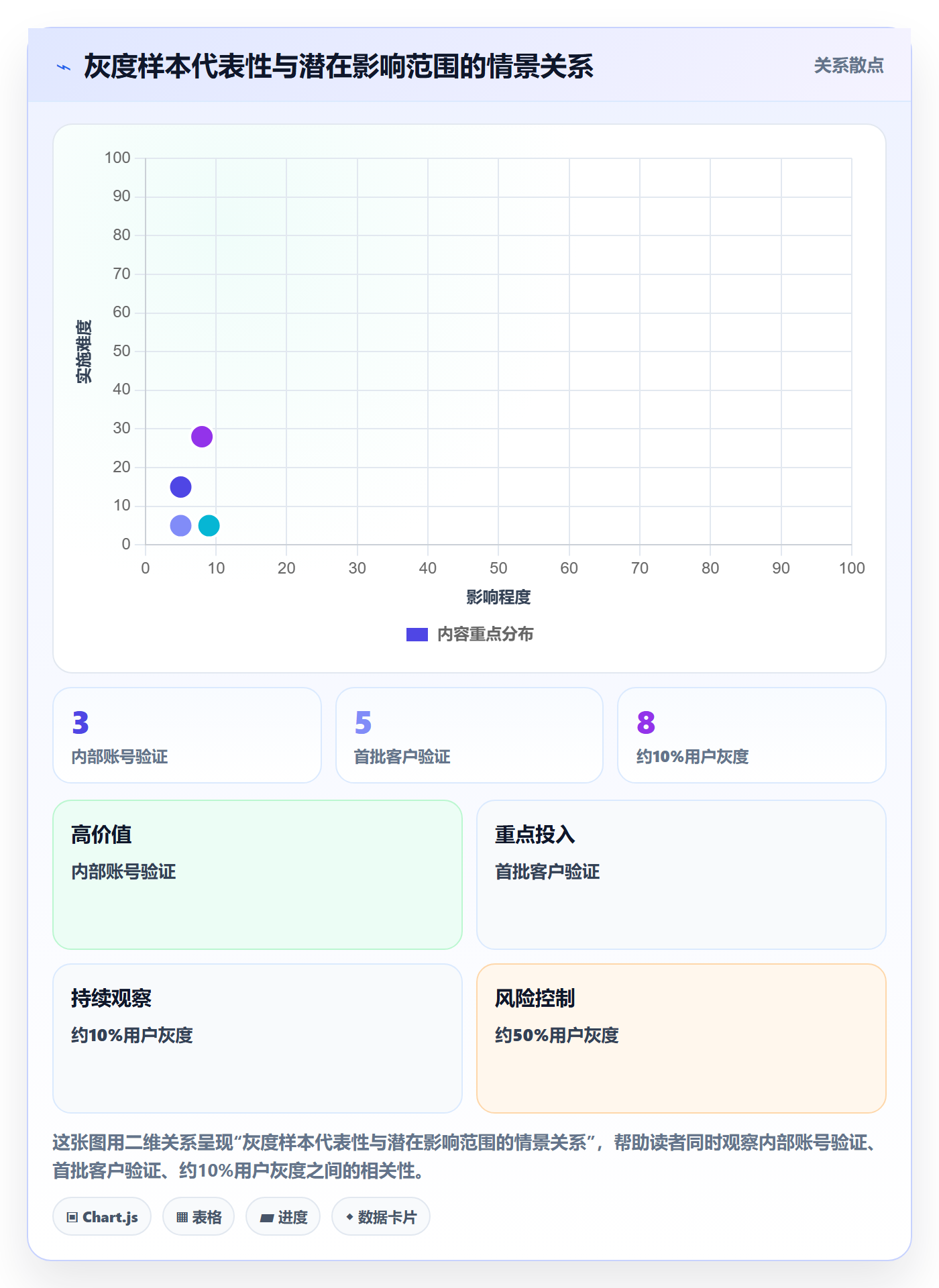Select the 持续观察 quadrant card
This screenshot has width=939, height=1288.
pyautogui.click(x=258, y=1038)
